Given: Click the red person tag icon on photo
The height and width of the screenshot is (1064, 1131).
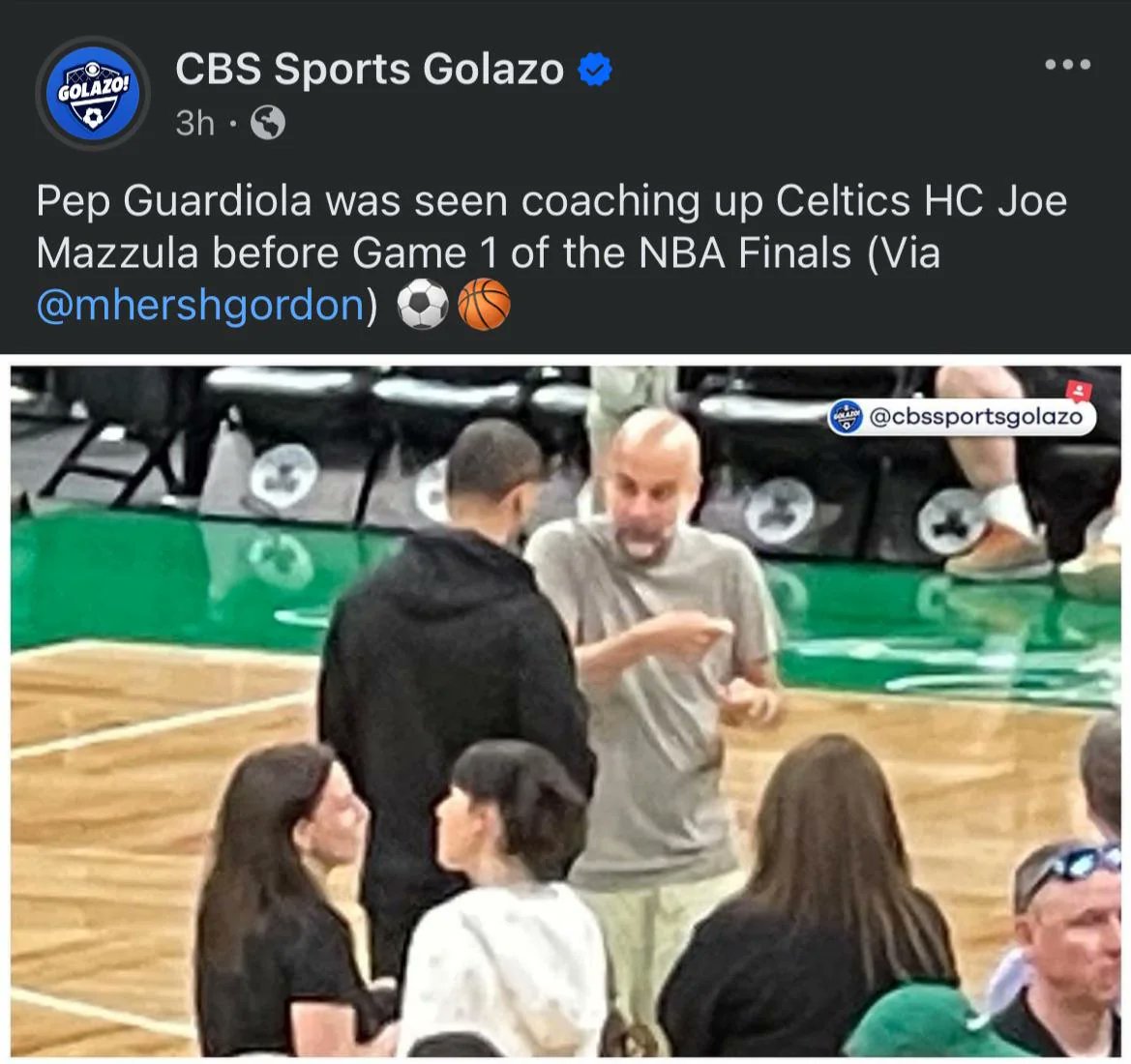Looking at the screenshot, I should pyautogui.click(x=1079, y=391).
